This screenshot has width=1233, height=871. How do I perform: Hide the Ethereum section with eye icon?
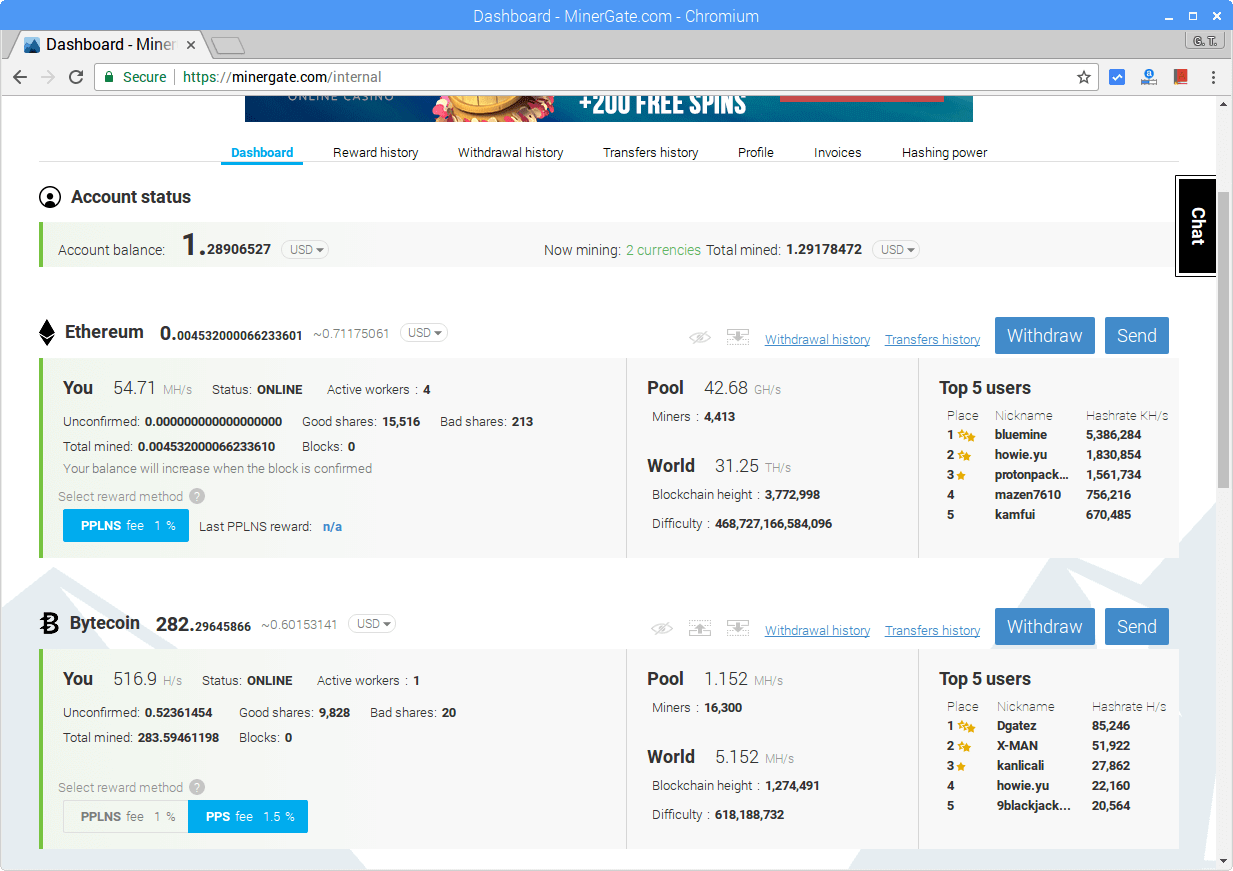tap(700, 338)
